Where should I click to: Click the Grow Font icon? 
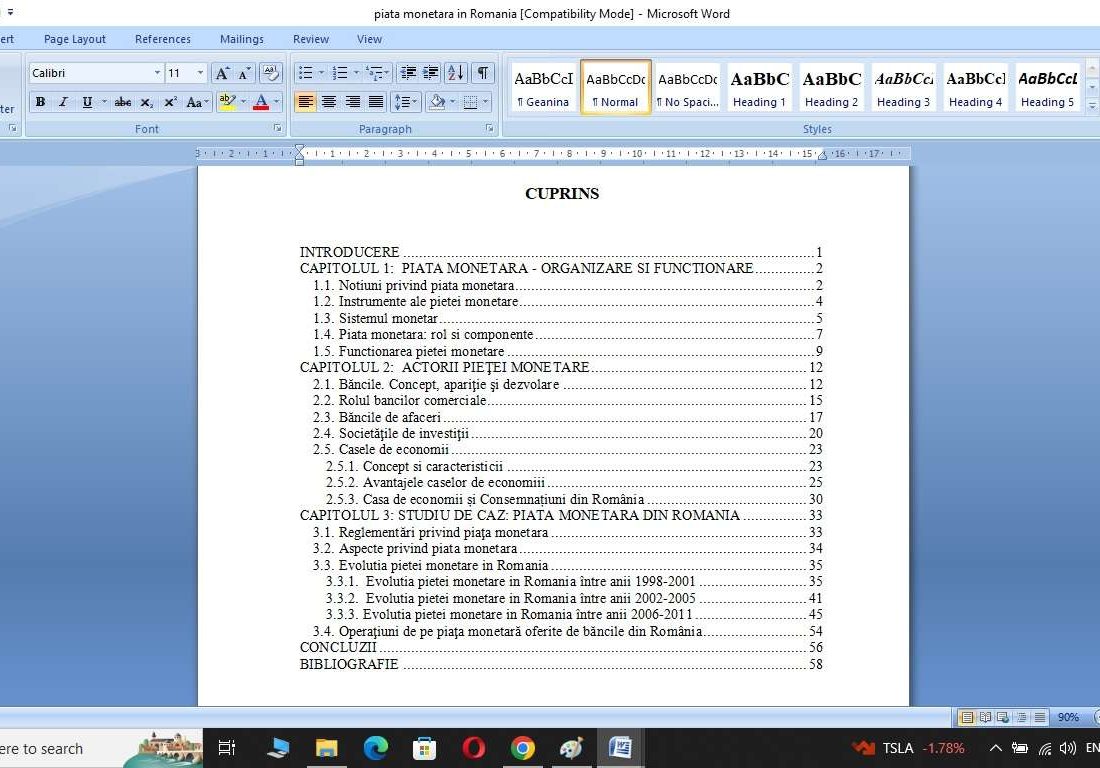[x=222, y=73]
